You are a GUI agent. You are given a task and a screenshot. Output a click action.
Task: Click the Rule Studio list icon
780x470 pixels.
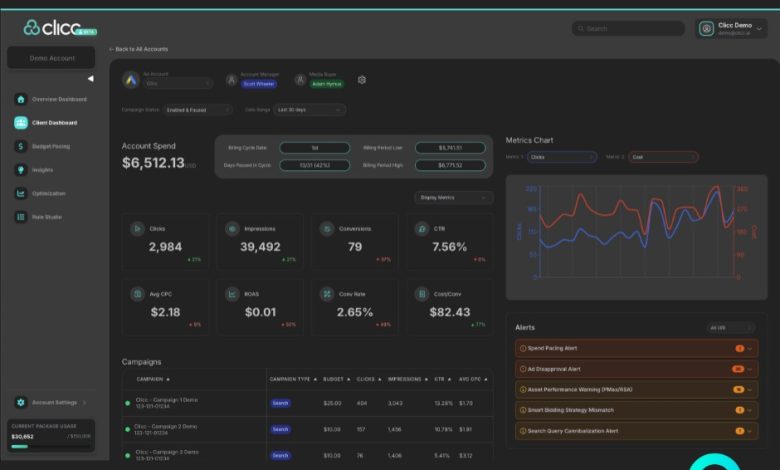click(21, 217)
